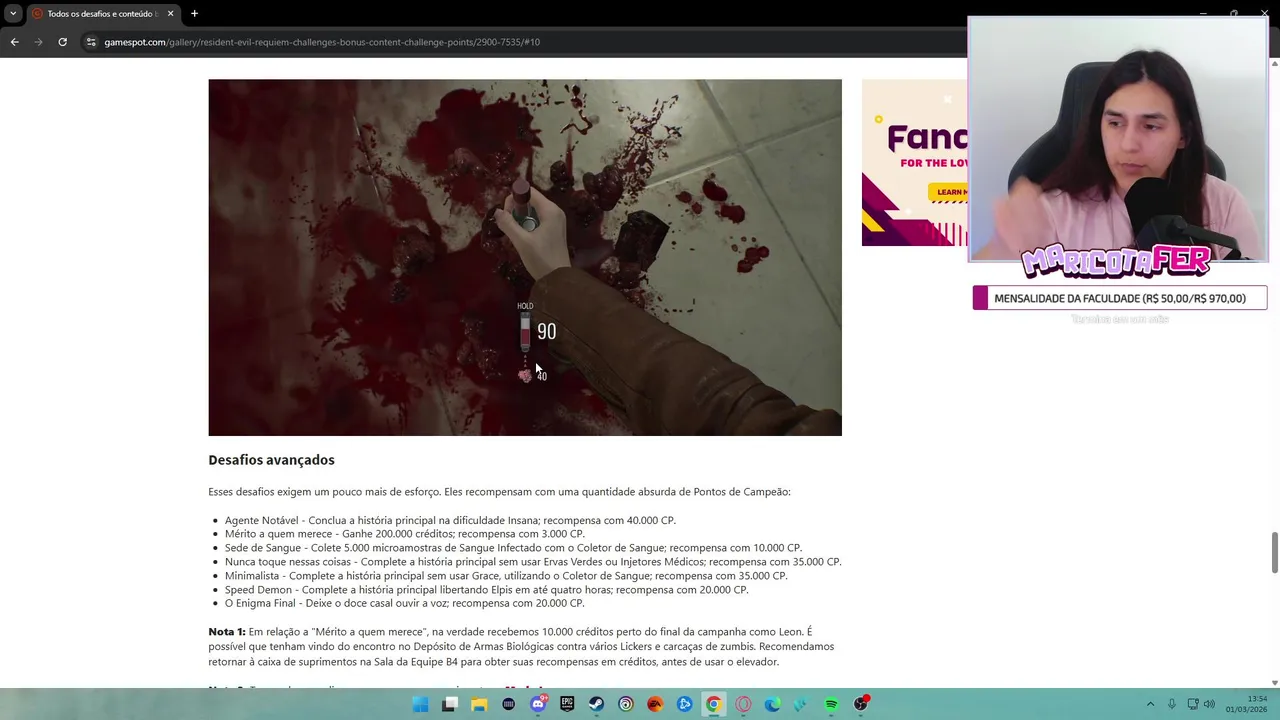This screenshot has width=1280, height=720.
Task: Click the 'Mensalidade da Faculdade' donation goal bar
Action: (1120, 298)
